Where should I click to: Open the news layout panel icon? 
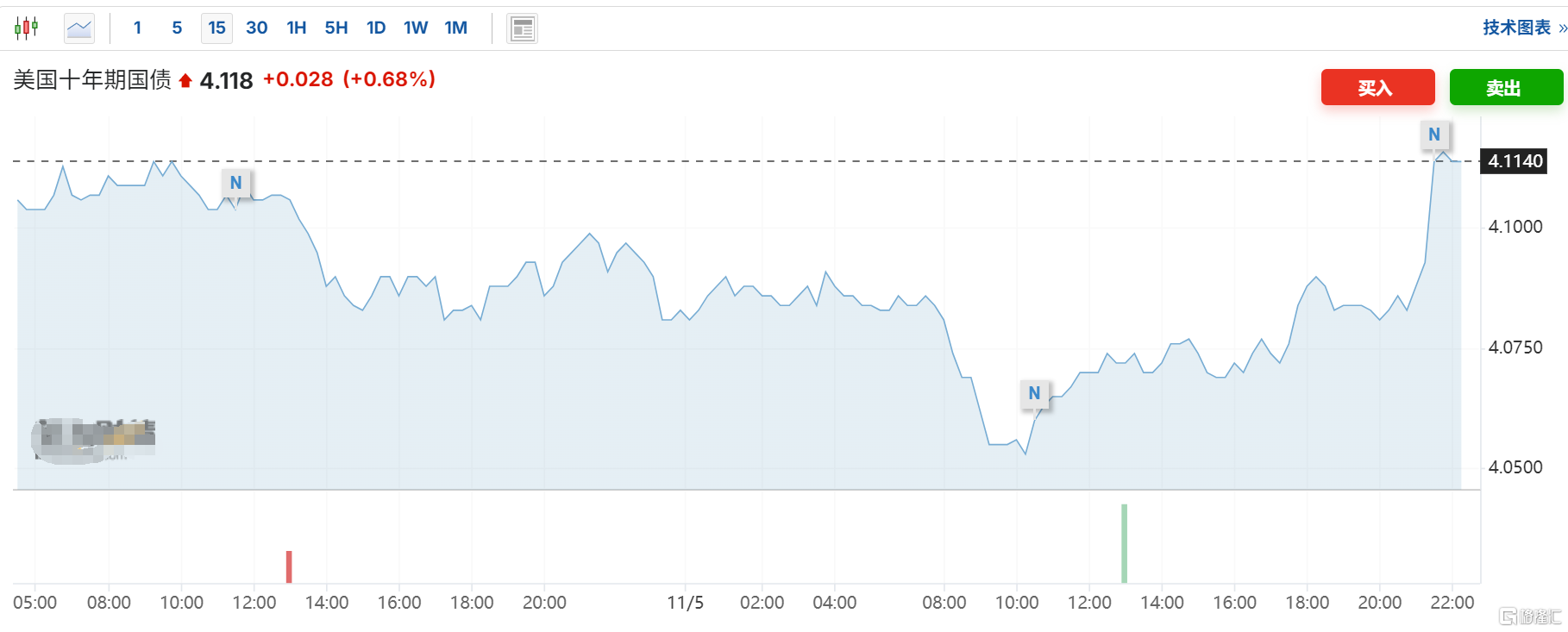(522, 28)
